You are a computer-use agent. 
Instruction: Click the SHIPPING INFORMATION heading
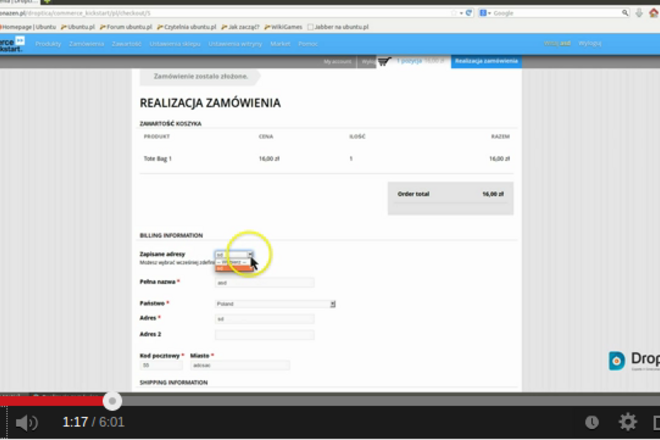173,382
